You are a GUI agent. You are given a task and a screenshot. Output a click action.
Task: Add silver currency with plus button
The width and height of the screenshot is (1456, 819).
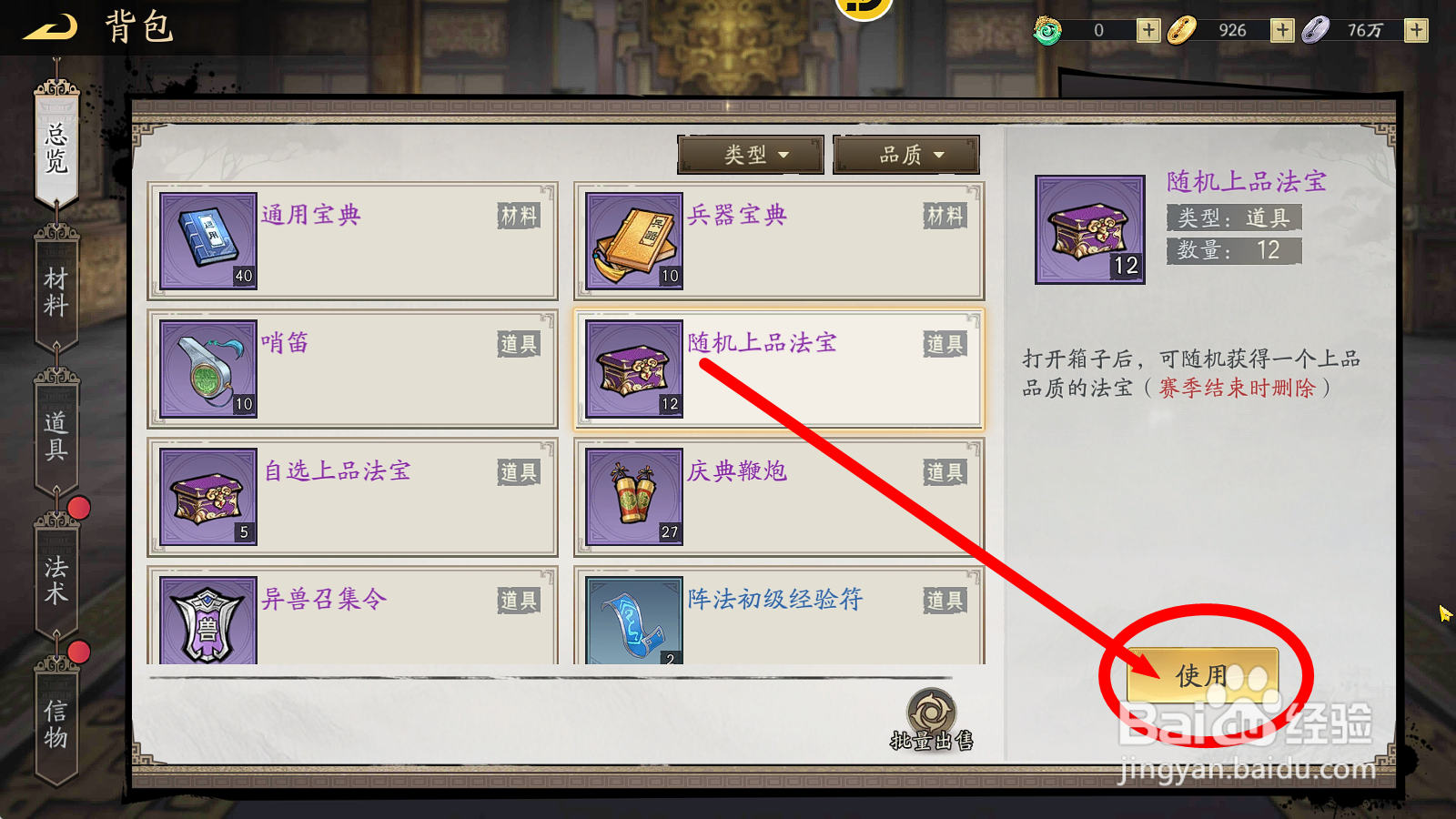click(x=1416, y=30)
